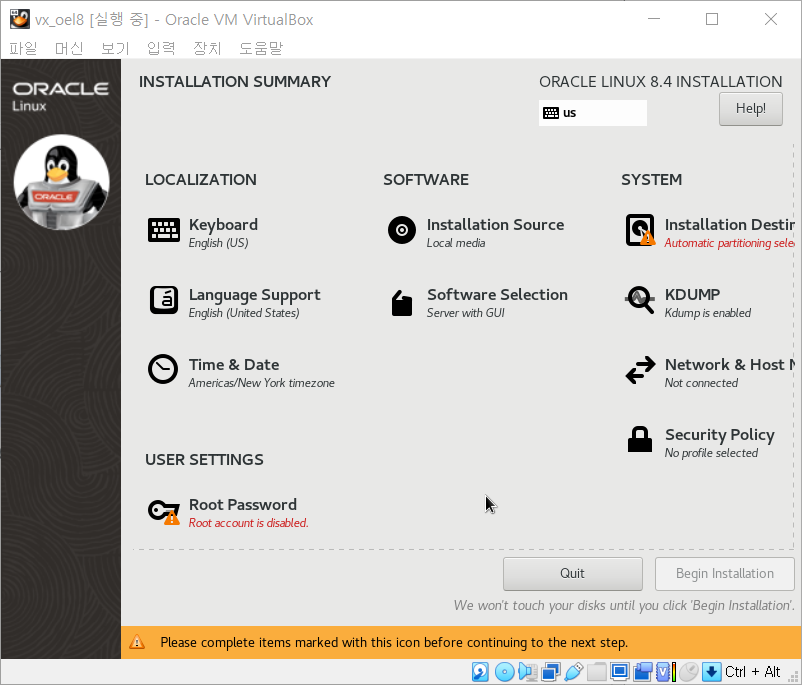802x685 pixels.
Task: Open KDUMP magnifier icon
Action: pos(640,300)
